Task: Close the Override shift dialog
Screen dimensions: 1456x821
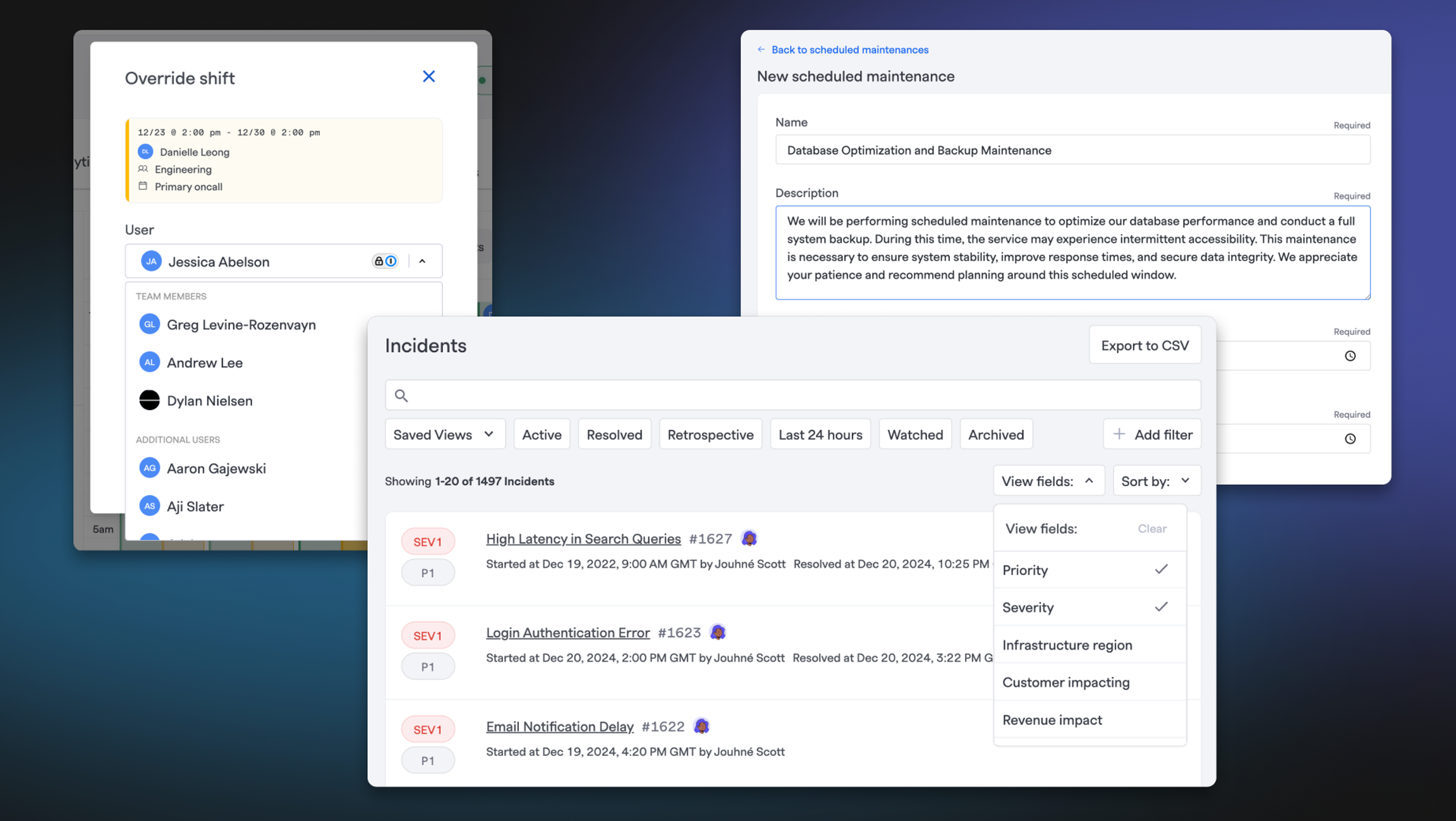Action: [428, 76]
